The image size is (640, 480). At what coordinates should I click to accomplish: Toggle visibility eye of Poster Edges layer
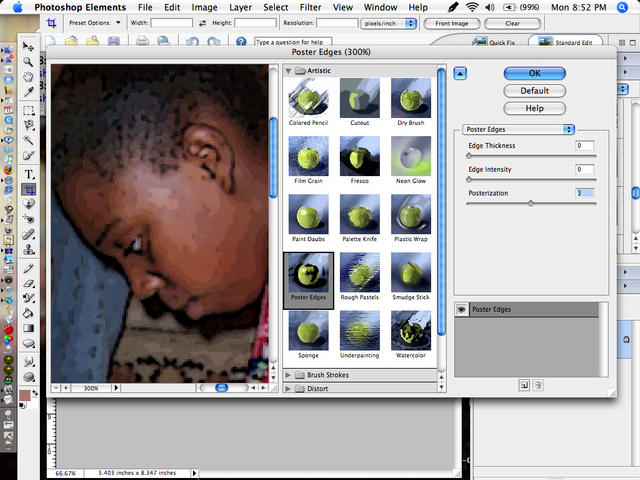point(462,309)
